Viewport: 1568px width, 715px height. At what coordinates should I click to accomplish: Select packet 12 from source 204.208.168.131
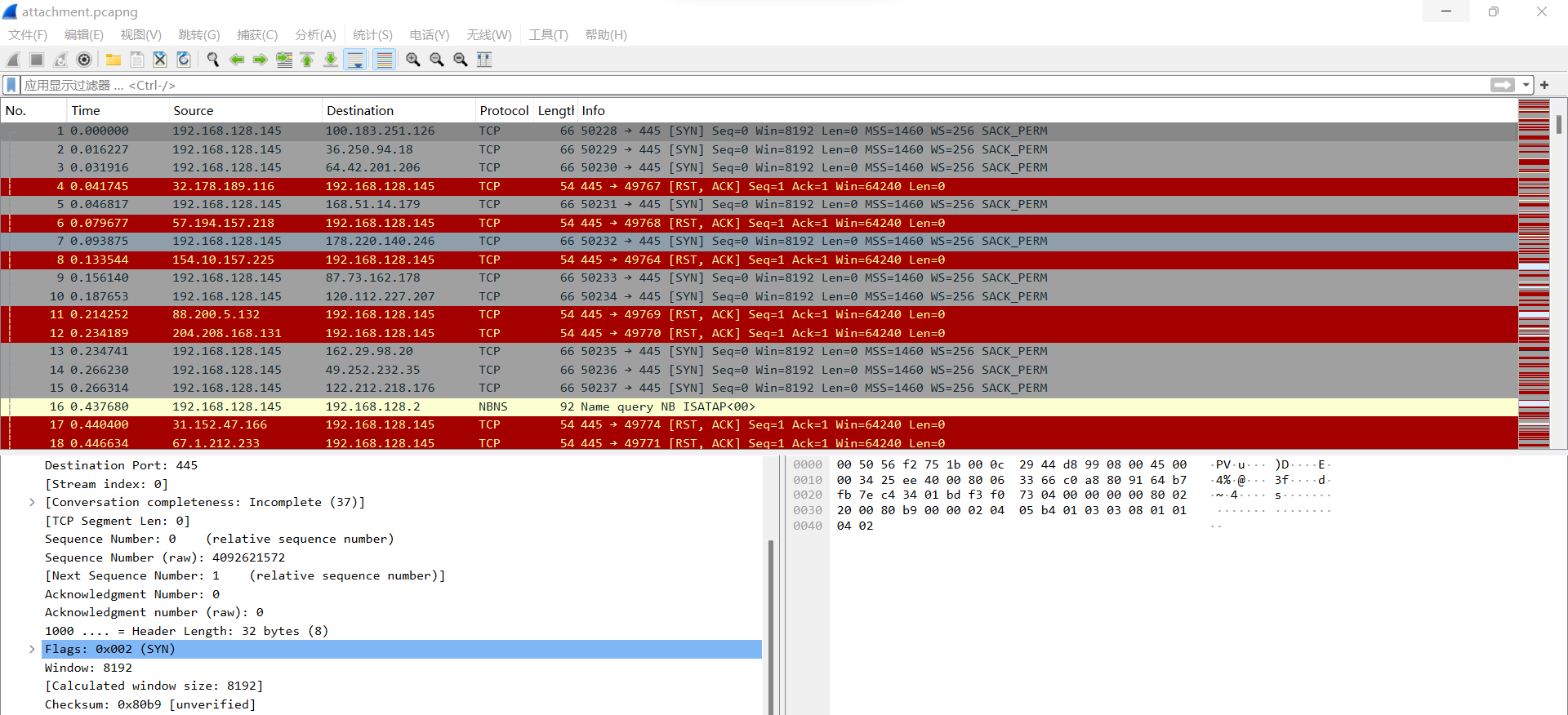pos(759,333)
